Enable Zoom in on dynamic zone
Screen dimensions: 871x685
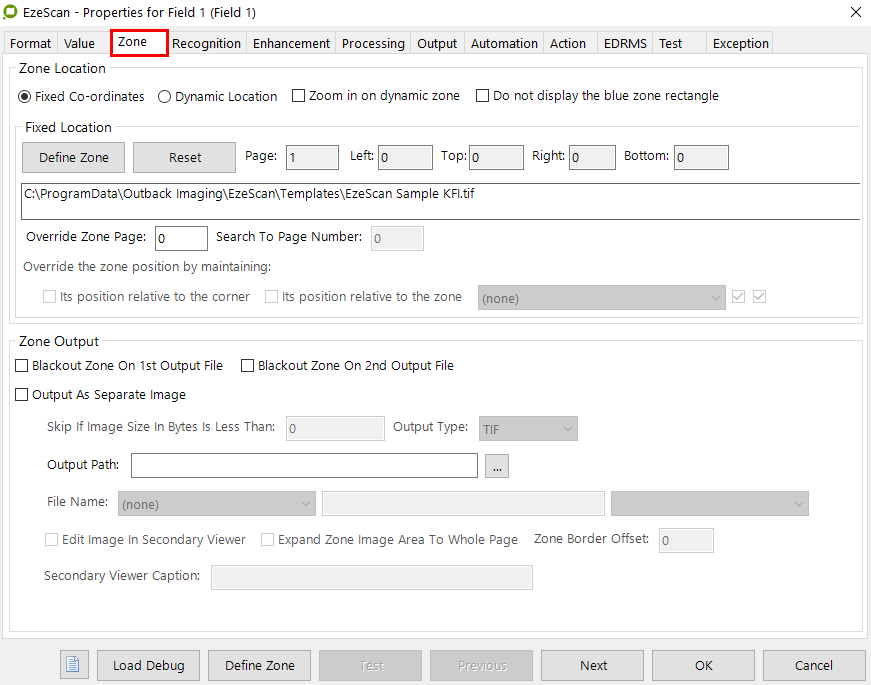point(298,96)
